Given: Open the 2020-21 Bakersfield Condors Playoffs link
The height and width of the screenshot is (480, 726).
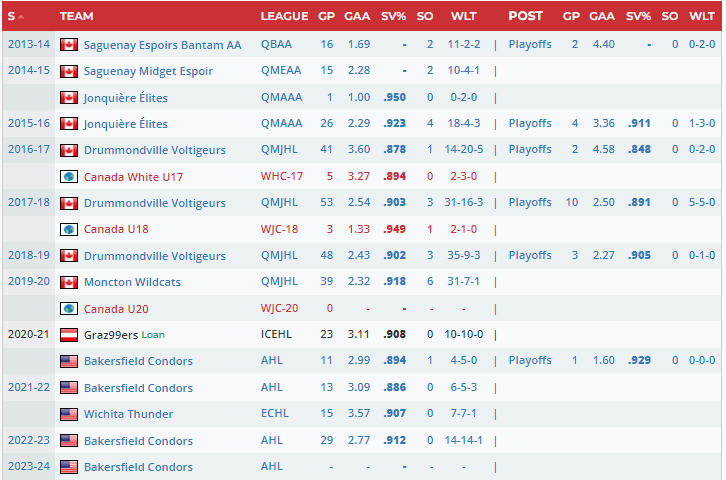Looking at the screenshot, I should pyautogui.click(x=529, y=361).
